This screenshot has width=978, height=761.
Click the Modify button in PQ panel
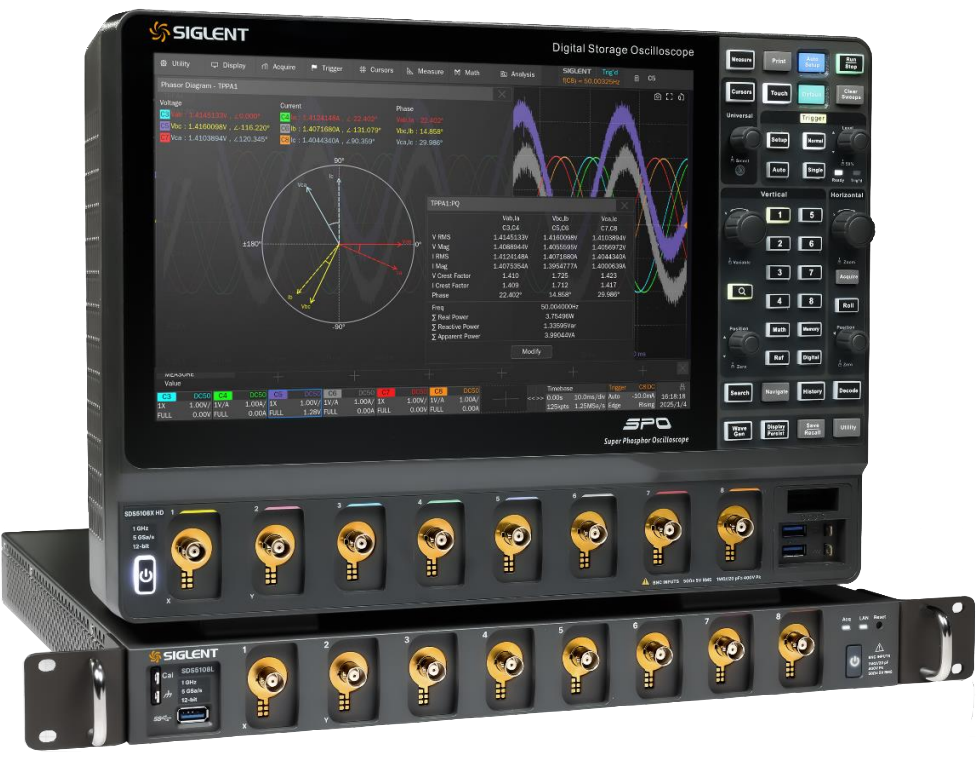(530, 352)
